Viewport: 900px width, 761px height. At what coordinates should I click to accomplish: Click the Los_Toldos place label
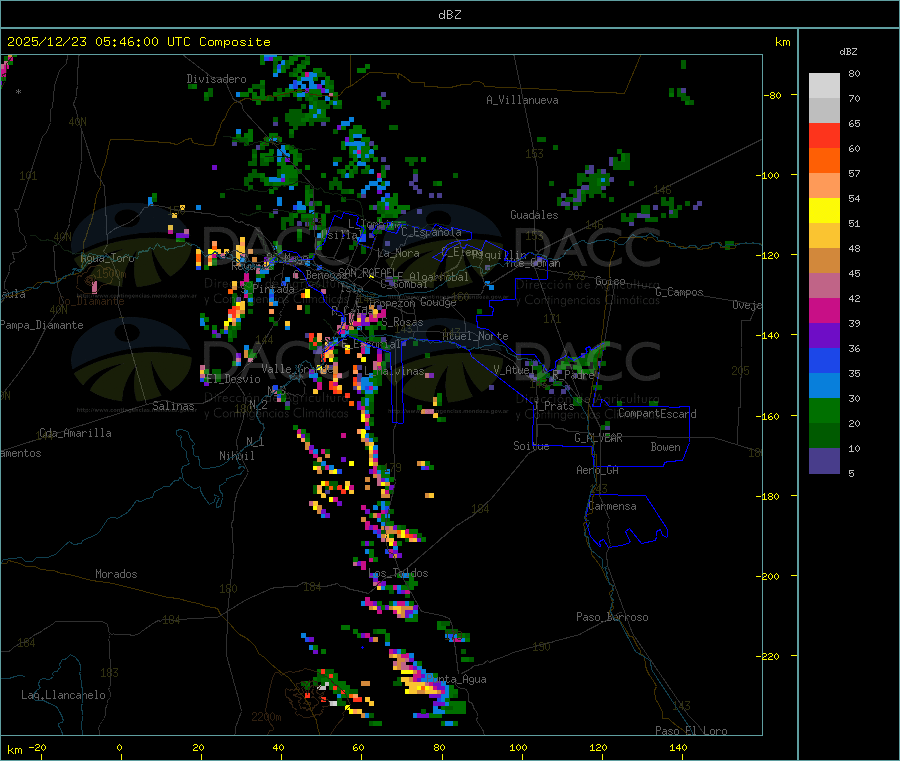tap(398, 573)
